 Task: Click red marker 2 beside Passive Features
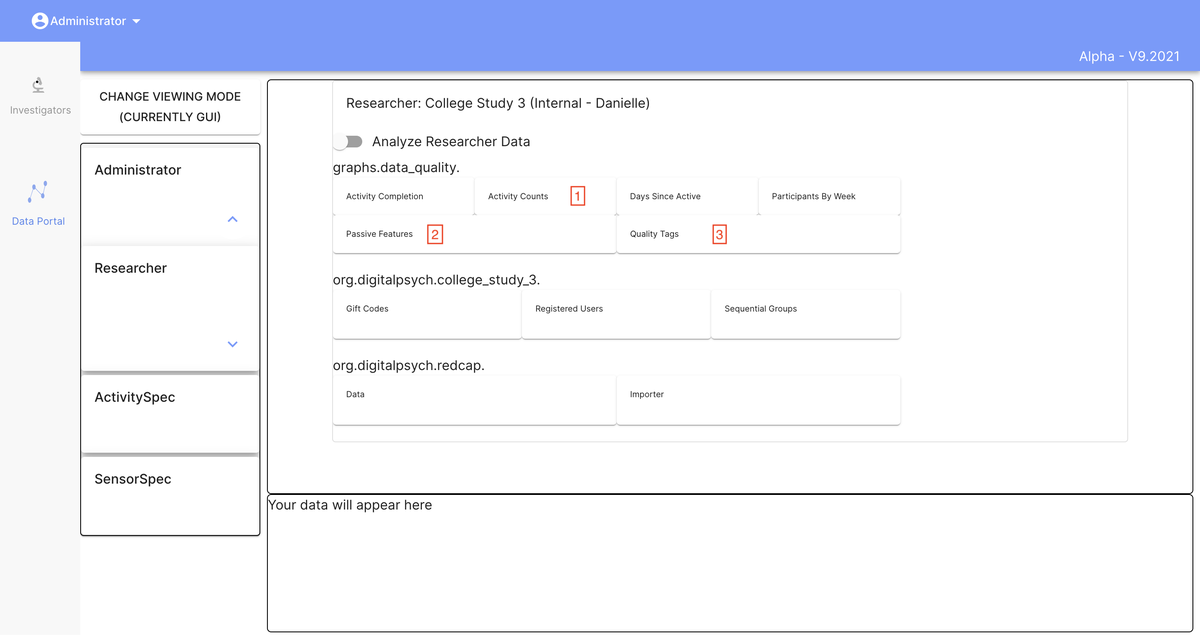(x=436, y=233)
